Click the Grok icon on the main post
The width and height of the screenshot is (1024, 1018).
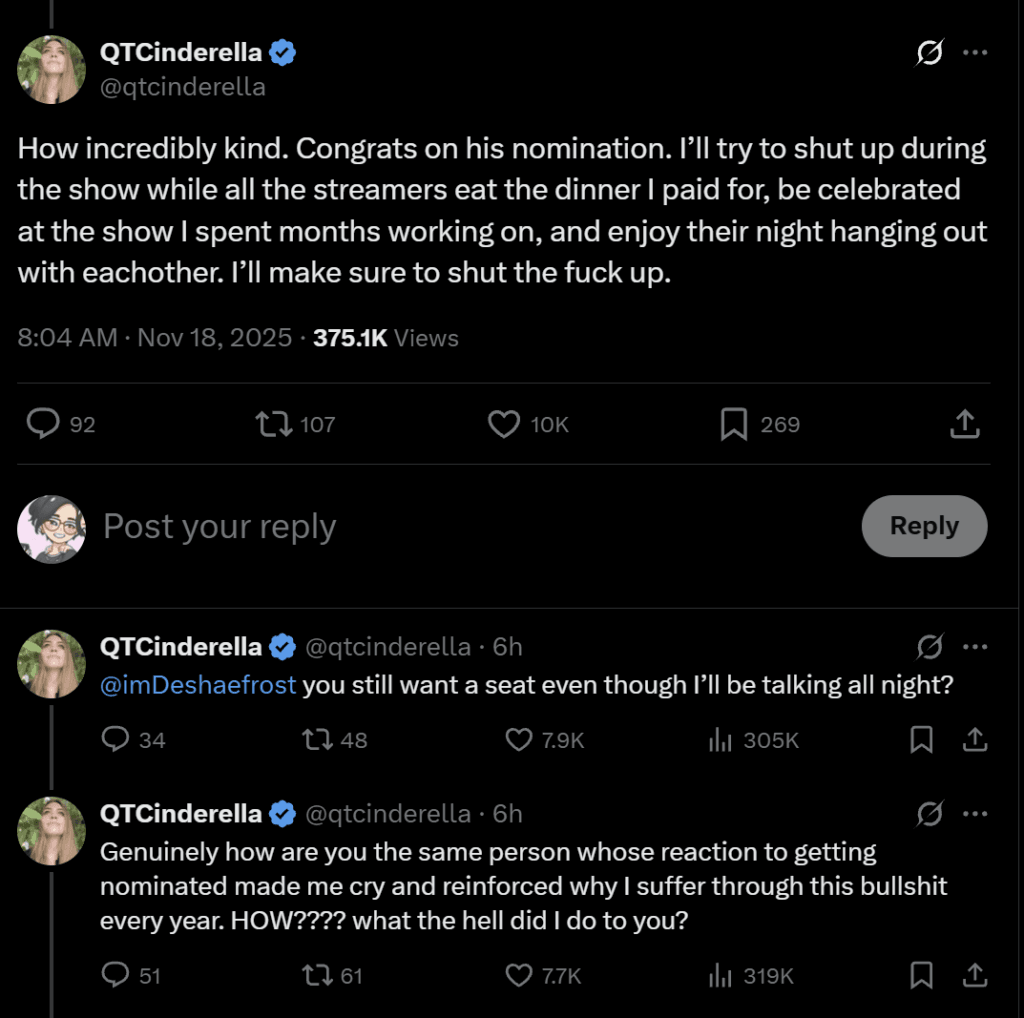929,54
